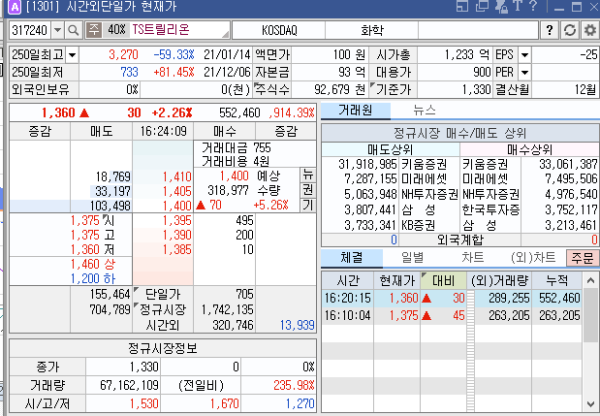This screenshot has width=600, height=416.
Task: Select the 16:10:04 trade row
Action: [452, 316]
